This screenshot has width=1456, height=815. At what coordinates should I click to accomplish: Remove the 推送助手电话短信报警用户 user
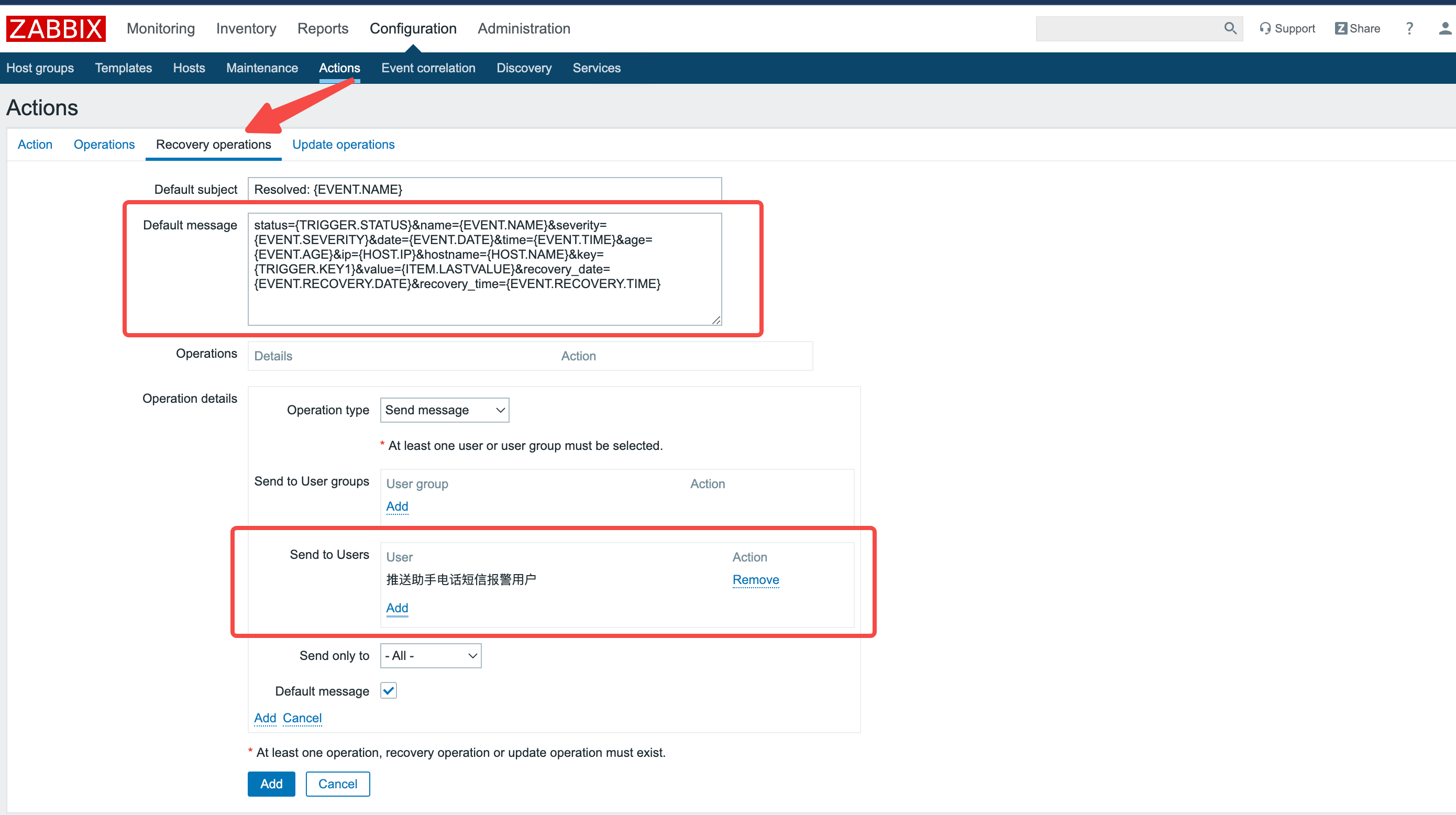755,579
